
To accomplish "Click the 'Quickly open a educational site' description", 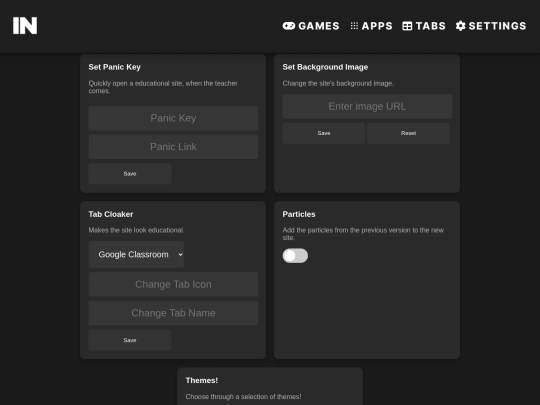I will [163, 87].
